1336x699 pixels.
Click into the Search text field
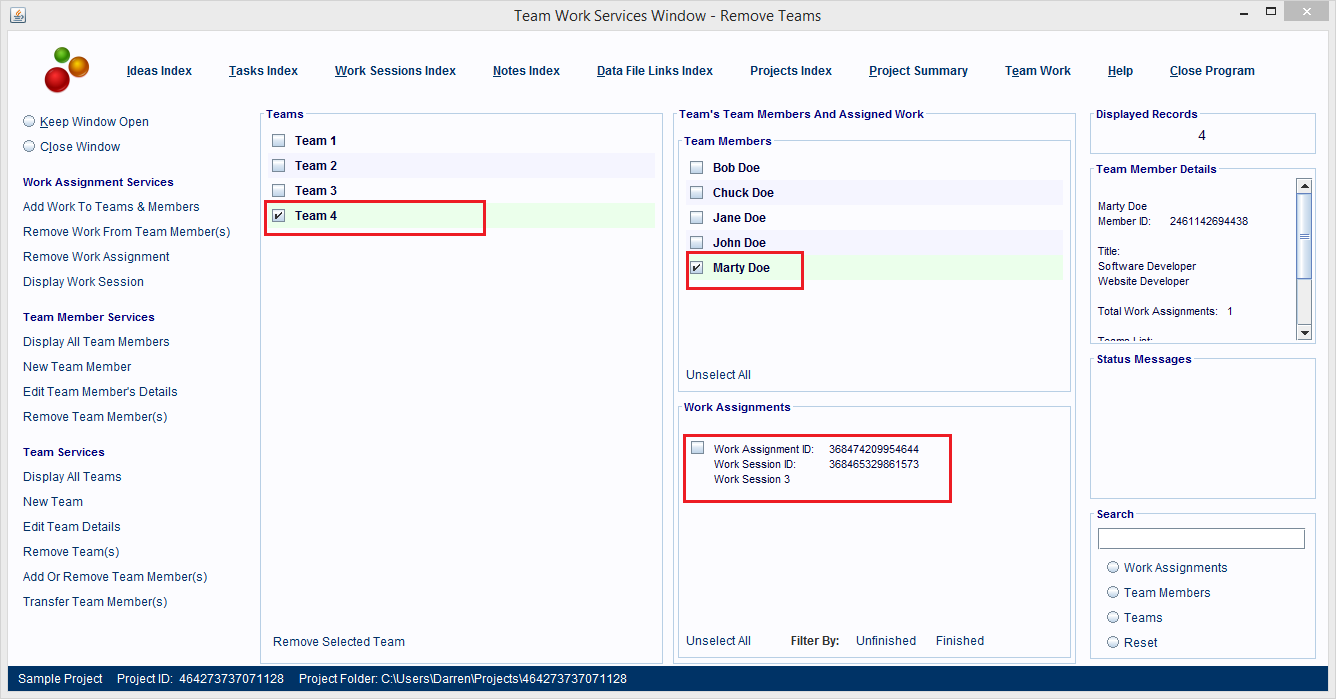[x=1201, y=539]
